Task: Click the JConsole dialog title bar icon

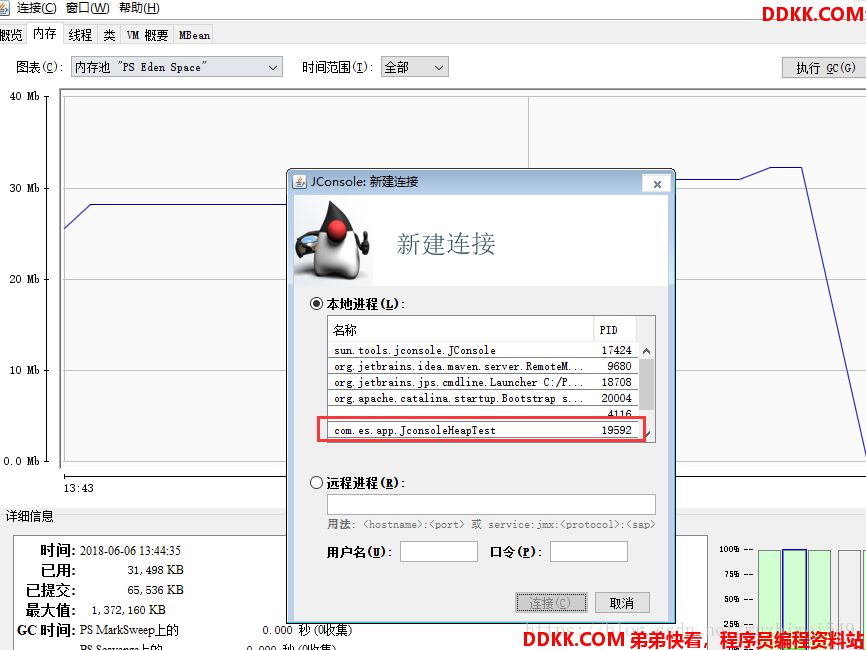Action: pyautogui.click(x=300, y=182)
